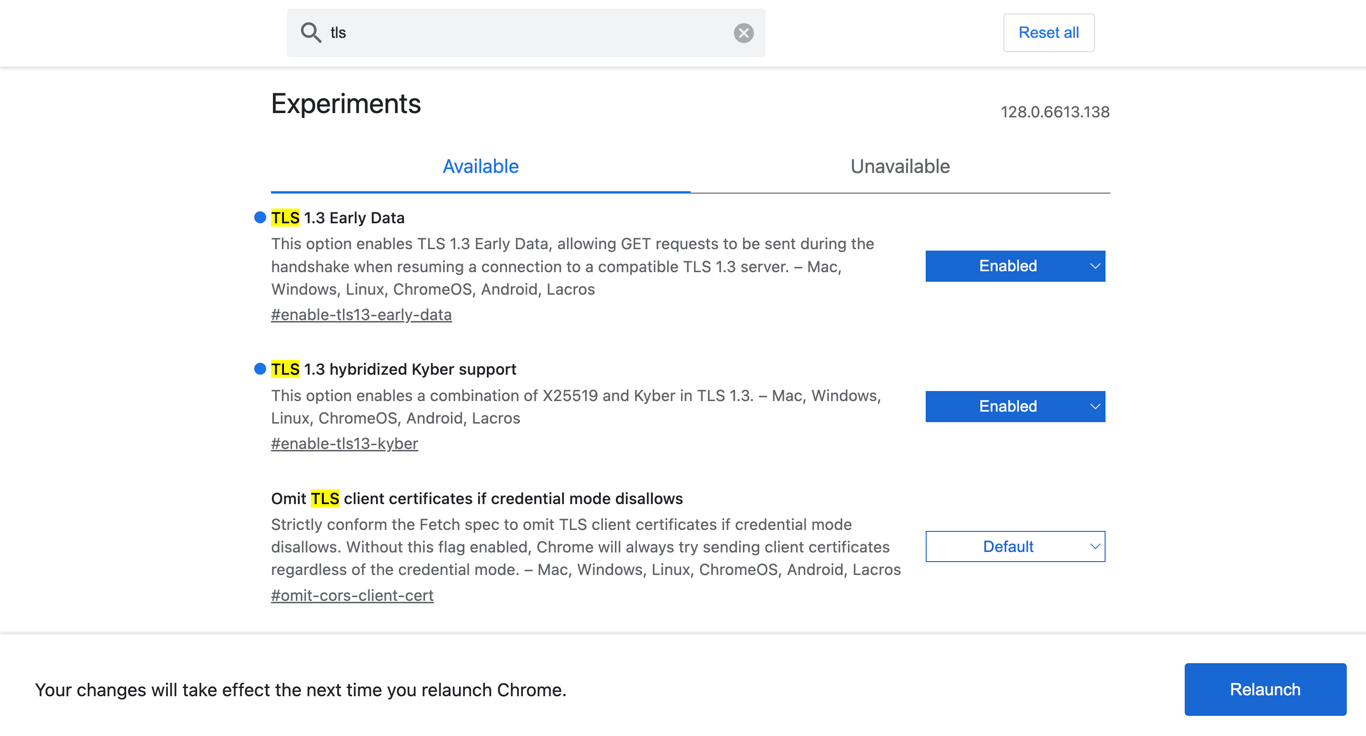Open the #enable-tls13-early-data link

(x=361, y=314)
